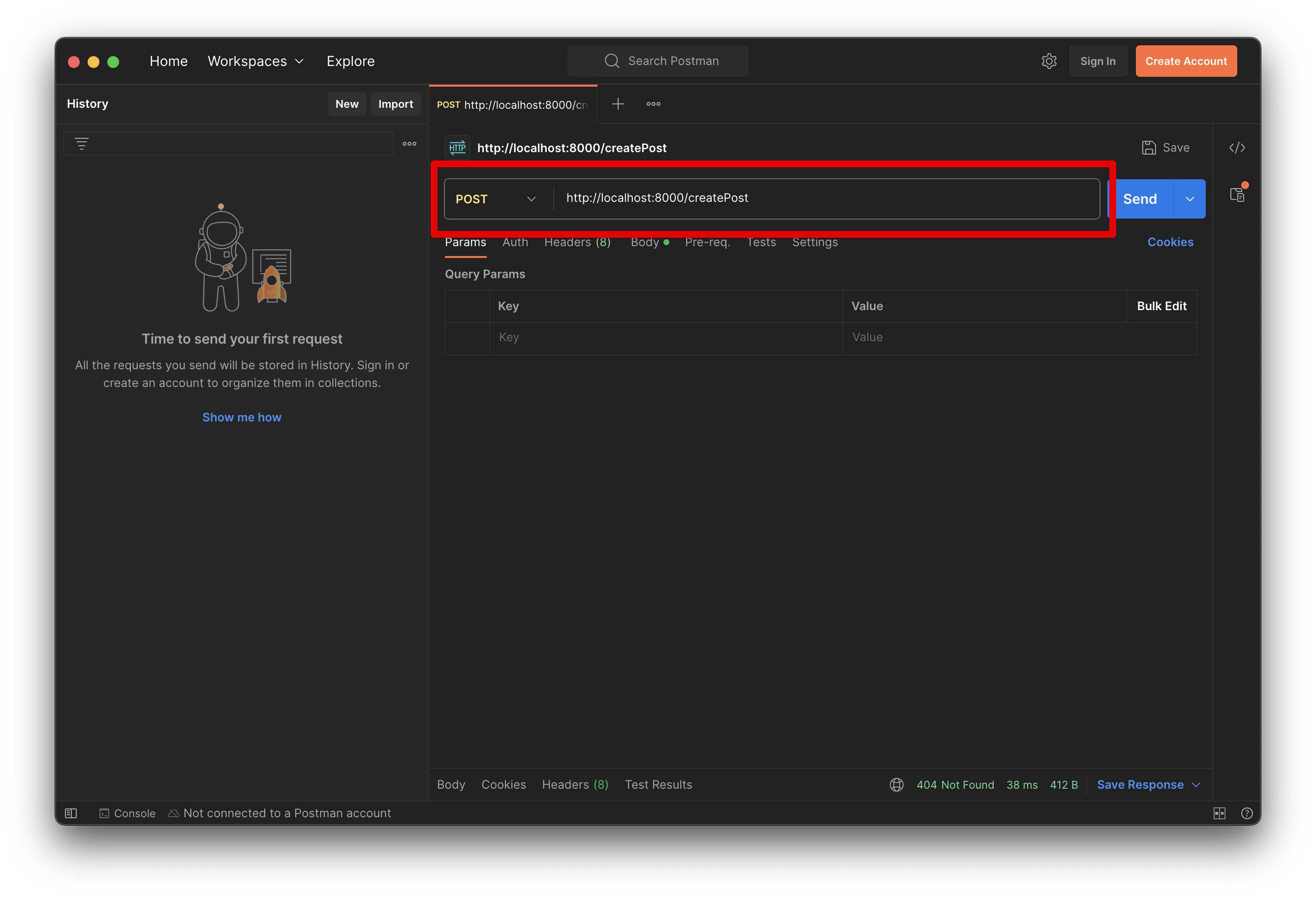Click the Import button
The height and width of the screenshot is (898, 1316).
click(x=396, y=104)
